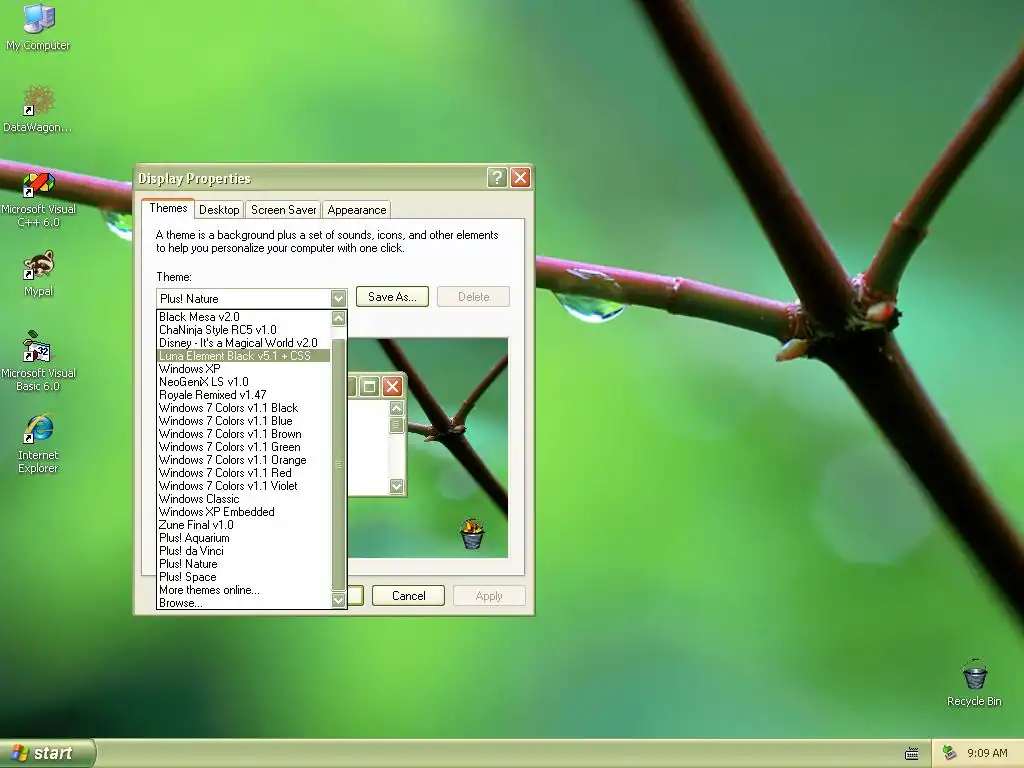
Task: Pick Disney - It's a Magical World v2.0
Action: [244, 343]
